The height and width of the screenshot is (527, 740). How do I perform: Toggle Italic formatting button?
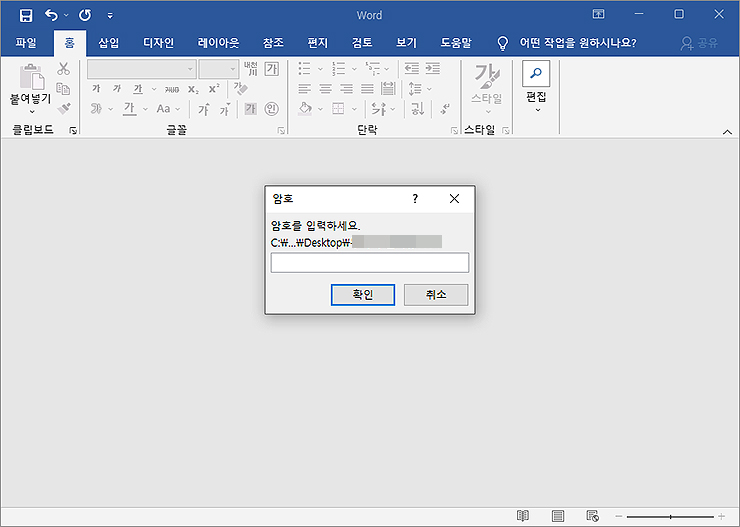117,89
